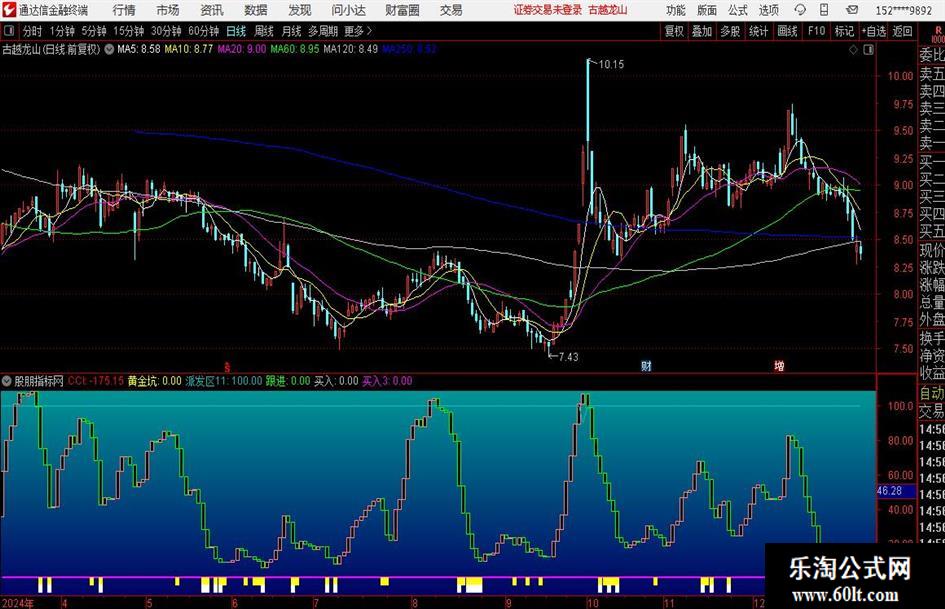The image size is (945, 609).
Task: Click the 叠加 overlay button
Action: coord(702,31)
